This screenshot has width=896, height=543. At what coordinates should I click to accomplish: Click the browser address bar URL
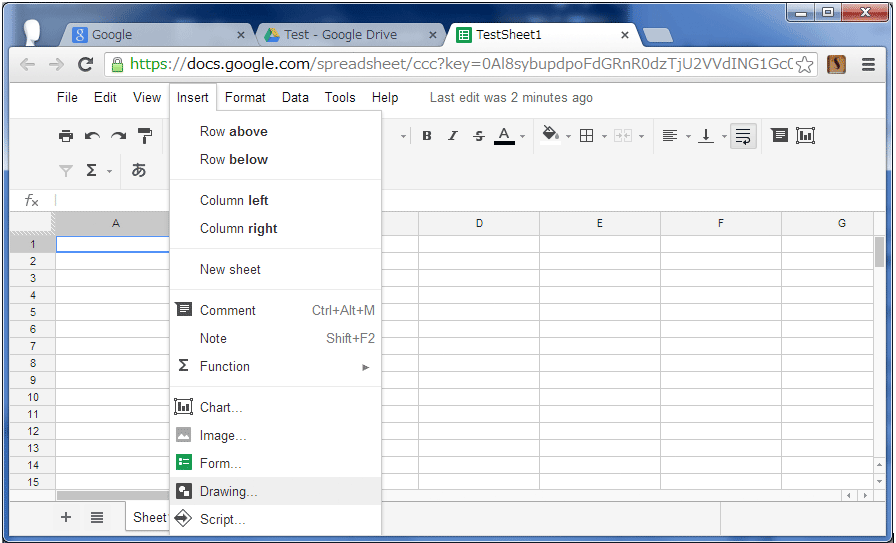(x=460, y=65)
